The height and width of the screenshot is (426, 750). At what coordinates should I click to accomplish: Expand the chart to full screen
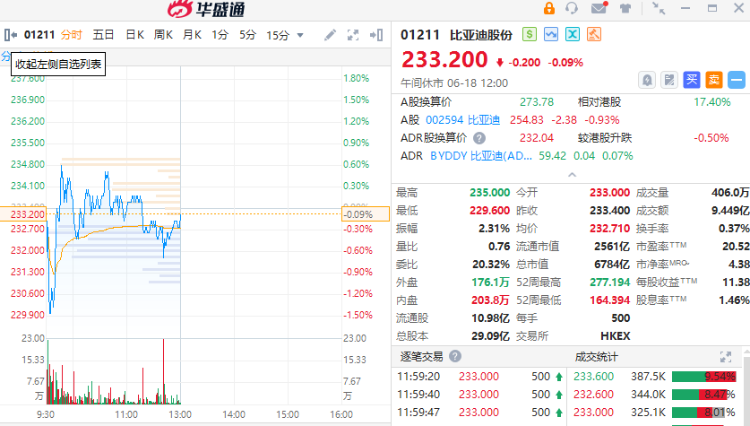pyautogui.click(x=353, y=35)
